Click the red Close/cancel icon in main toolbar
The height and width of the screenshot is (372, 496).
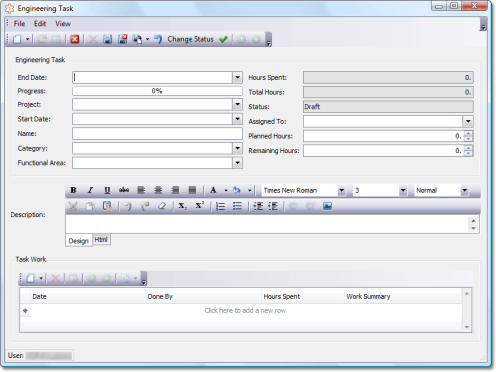[75, 39]
